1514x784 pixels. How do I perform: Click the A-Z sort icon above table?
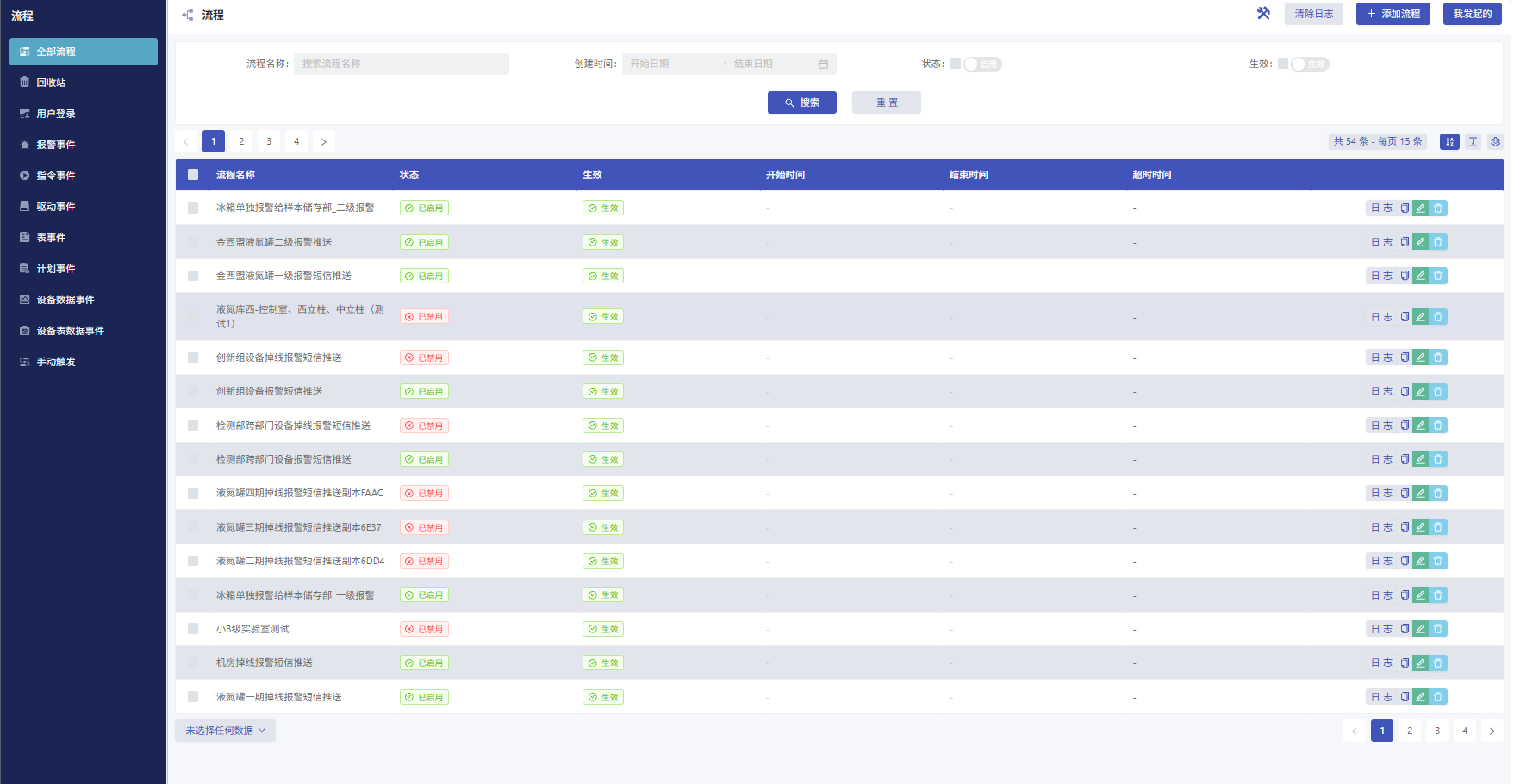pos(1449,141)
